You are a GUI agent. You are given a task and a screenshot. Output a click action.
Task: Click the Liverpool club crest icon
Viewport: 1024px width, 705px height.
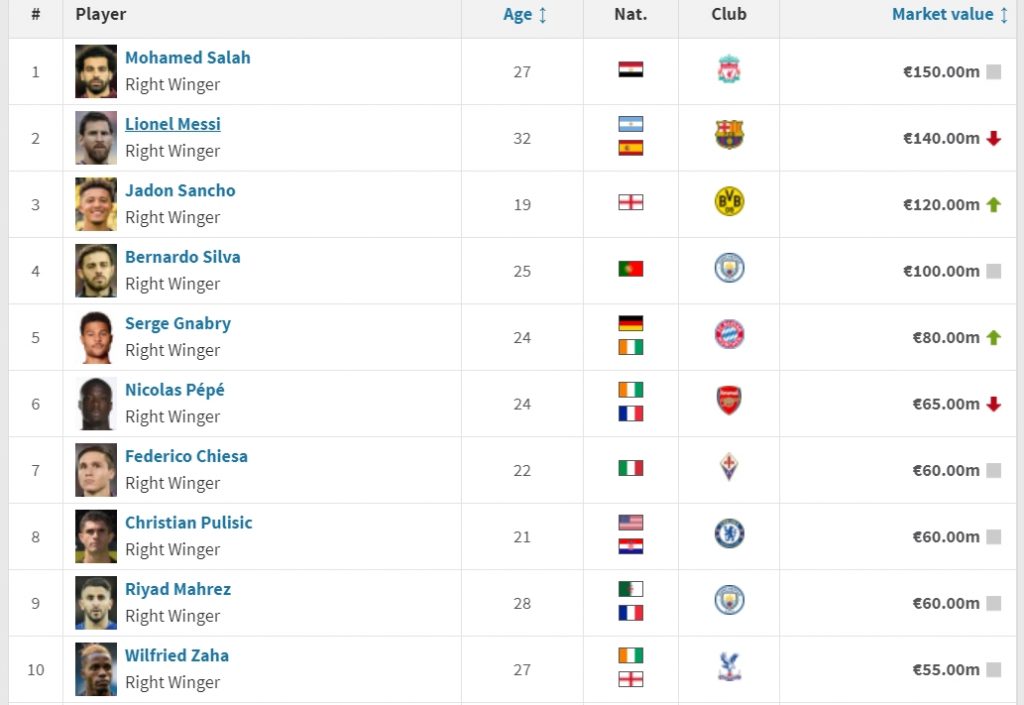click(729, 70)
